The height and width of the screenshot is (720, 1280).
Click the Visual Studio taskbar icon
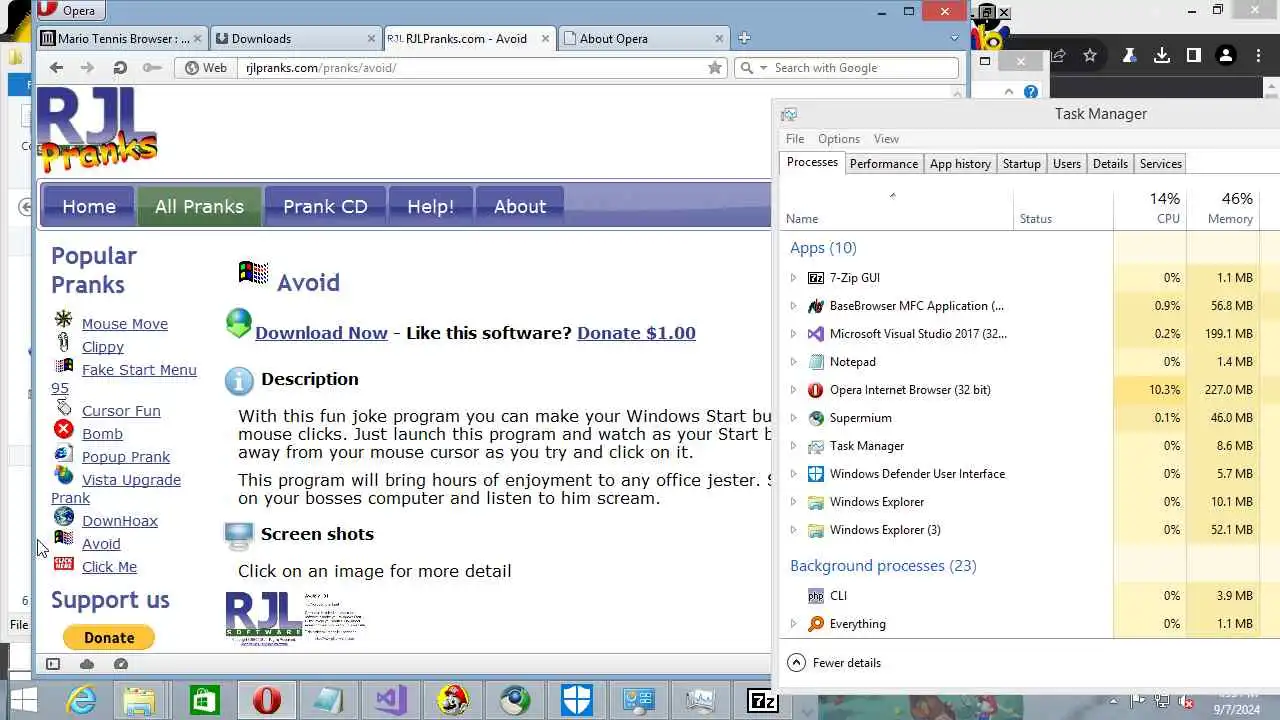pos(391,700)
